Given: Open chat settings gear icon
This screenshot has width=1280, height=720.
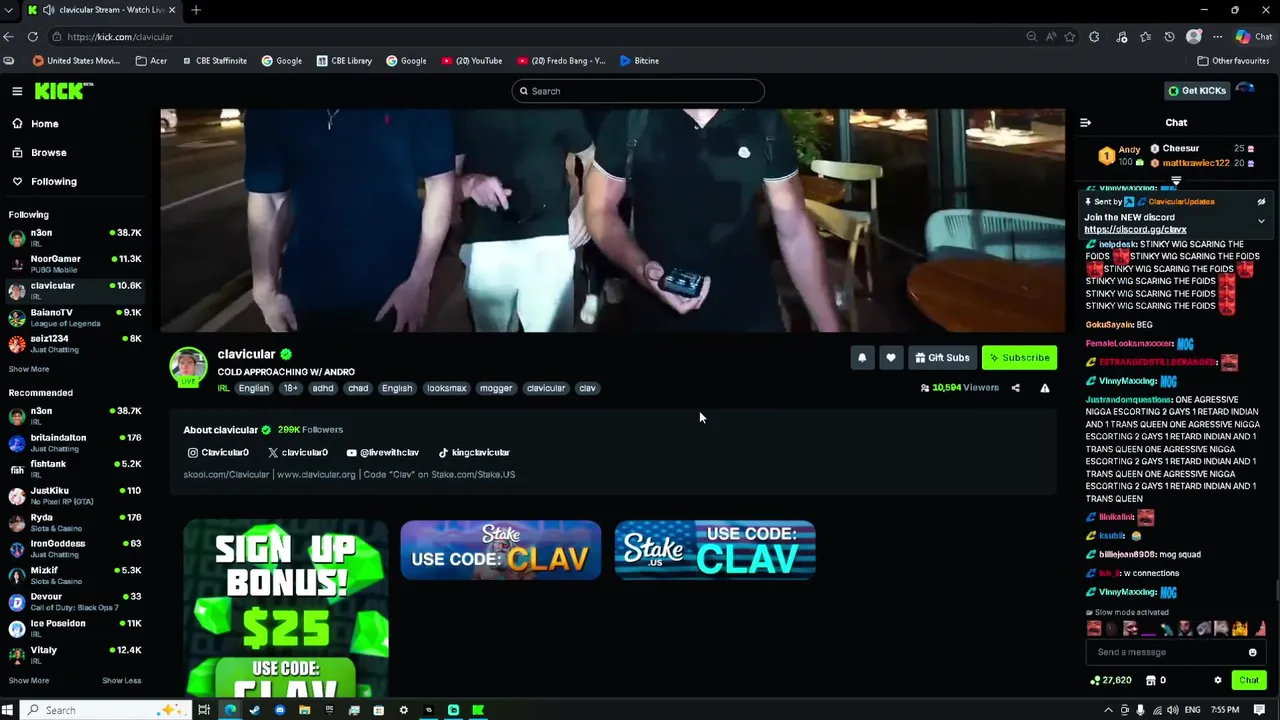Looking at the screenshot, I should (x=1217, y=680).
